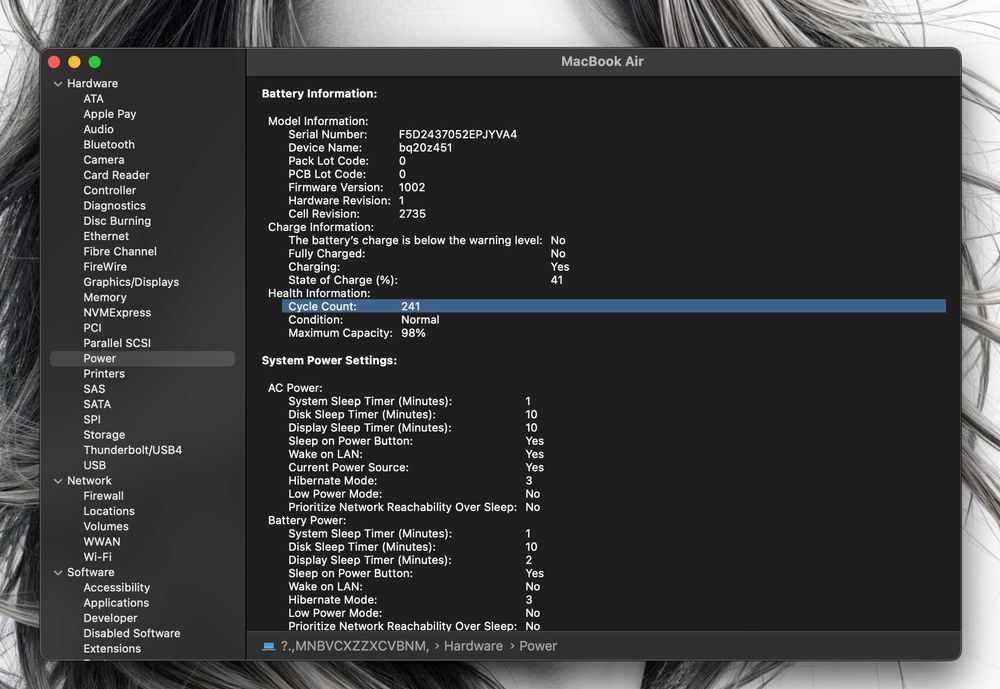Viewport: 1000px width, 689px height.
Task: Click the Battery Information heading
Action: point(319,94)
